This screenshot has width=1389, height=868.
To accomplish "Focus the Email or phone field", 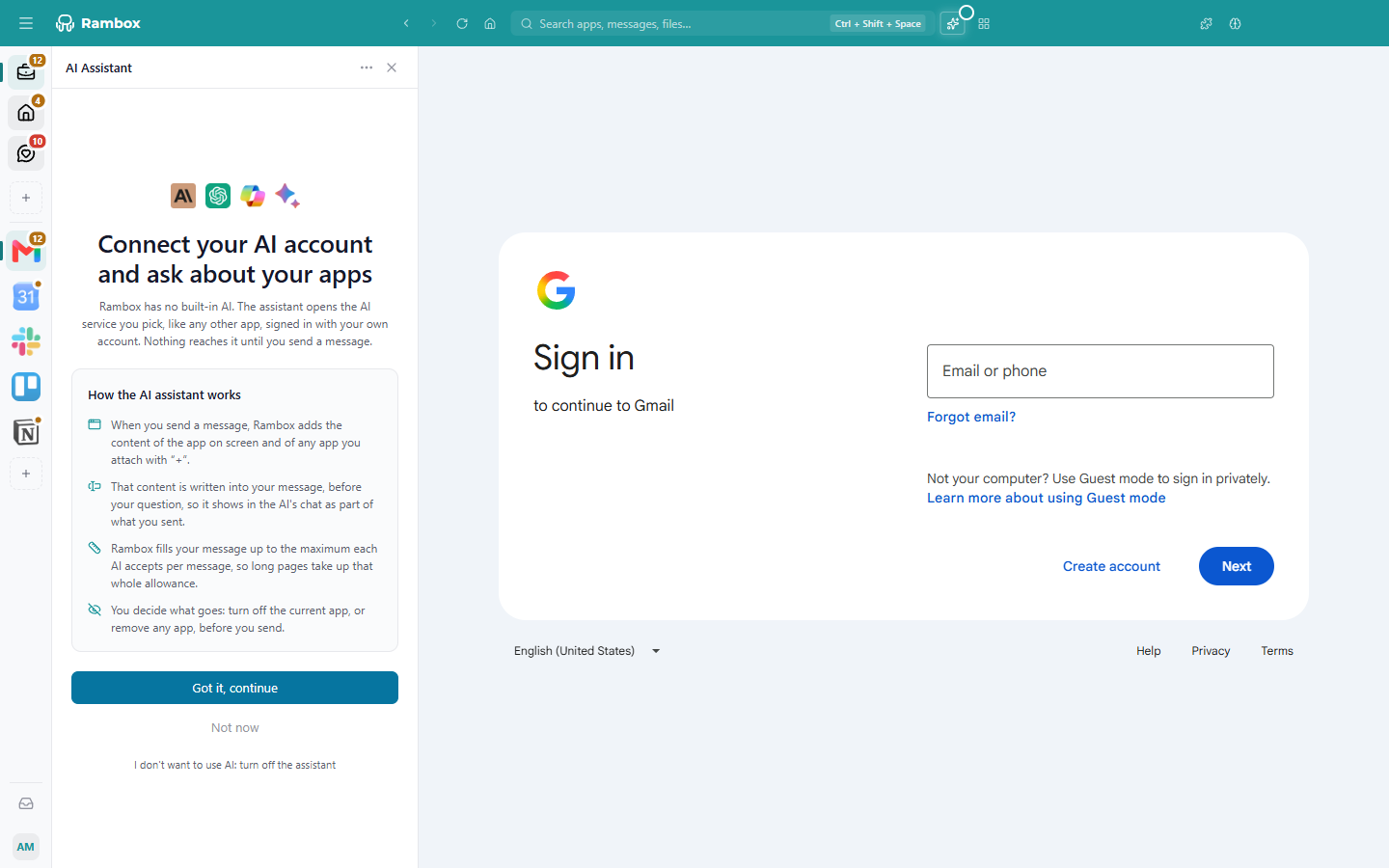I will click(x=1101, y=371).
